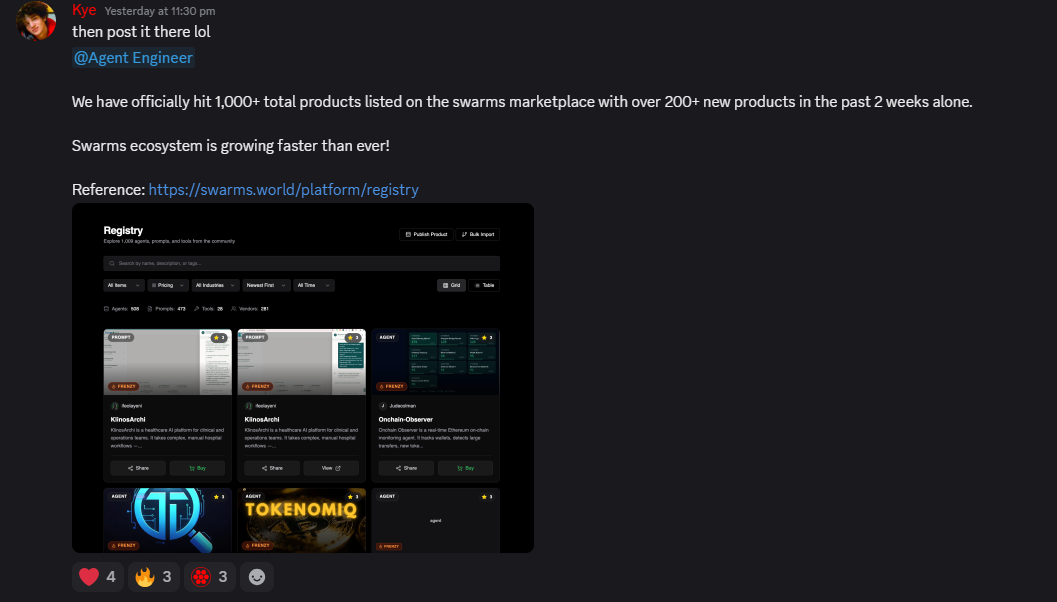This screenshot has height=602, width=1057.
Task: Open the All Items filter dropdown
Action: click(x=123, y=285)
